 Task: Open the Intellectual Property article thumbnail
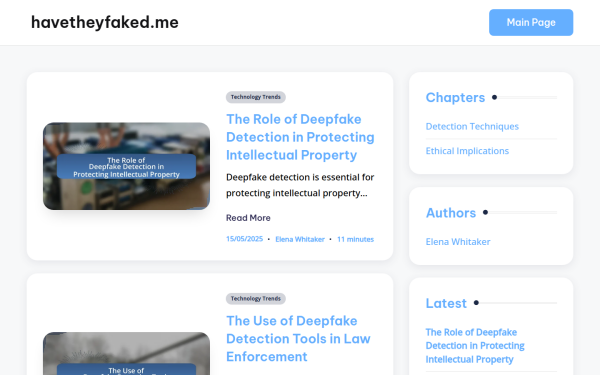coord(126,166)
